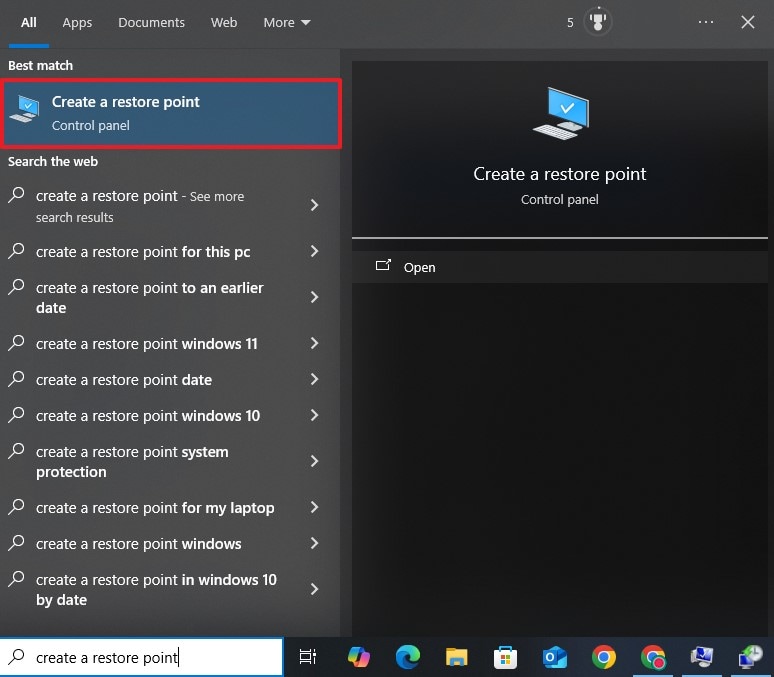
Task: Expand 'restore point date' suggestion chevron
Action: (314, 379)
